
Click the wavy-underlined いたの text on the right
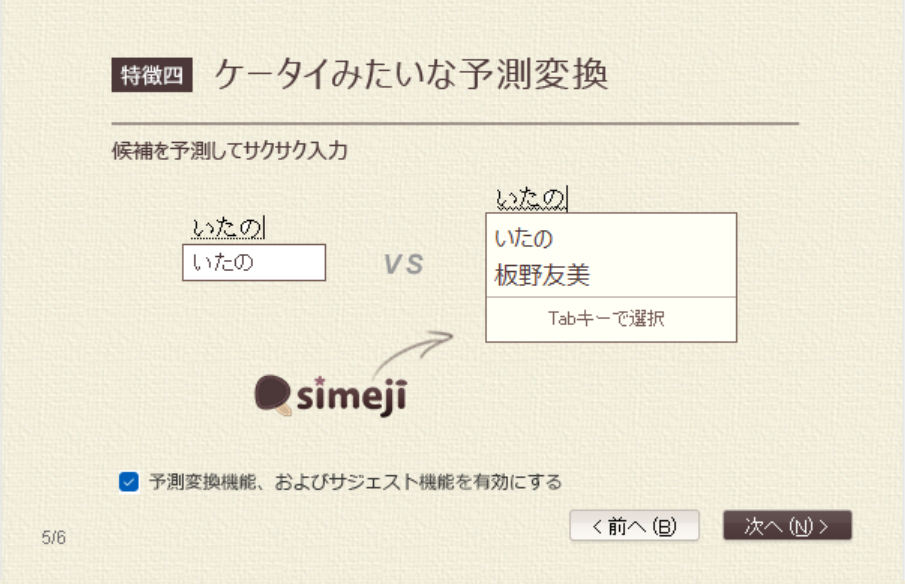(532, 198)
